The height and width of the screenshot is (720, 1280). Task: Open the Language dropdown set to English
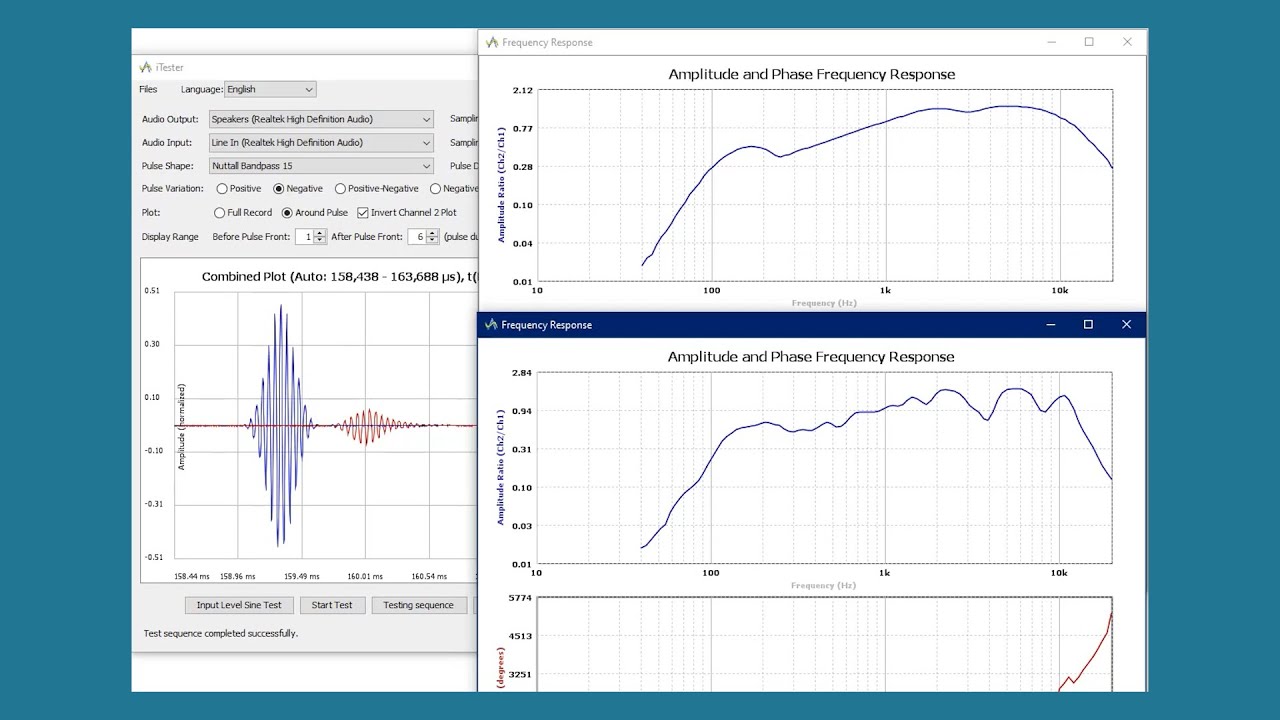click(270, 89)
